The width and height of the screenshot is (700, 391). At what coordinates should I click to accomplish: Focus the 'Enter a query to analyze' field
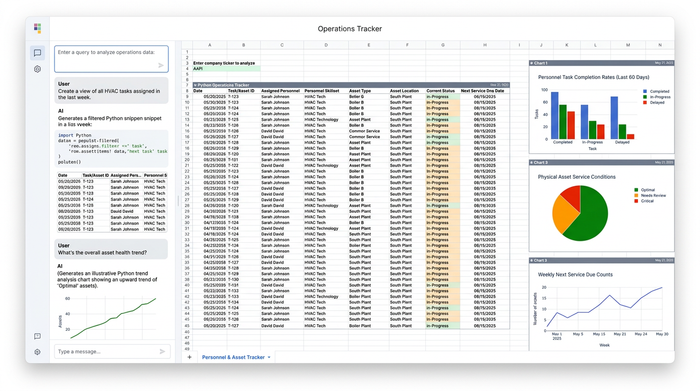click(112, 58)
